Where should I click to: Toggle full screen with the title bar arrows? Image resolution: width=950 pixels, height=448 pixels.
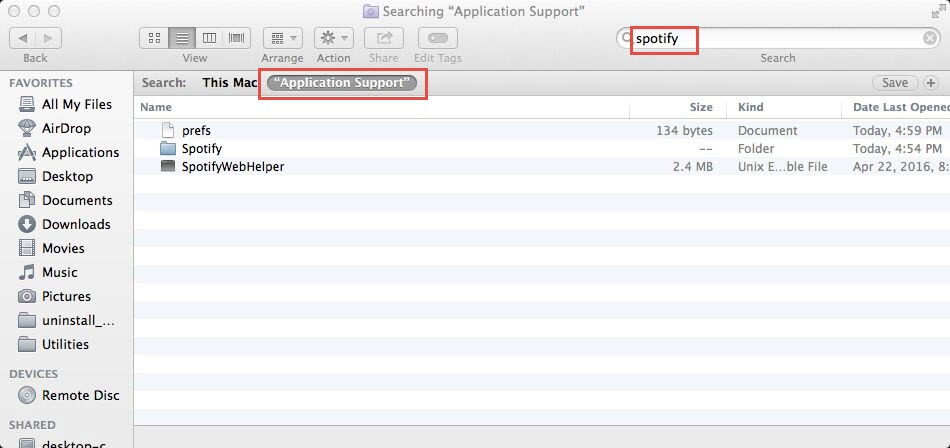(x=938, y=11)
